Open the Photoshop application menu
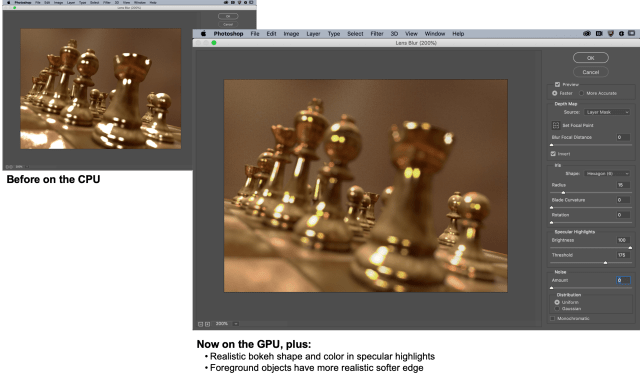Image resolution: width=640 pixels, height=378 pixels. [x=228, y=34]
